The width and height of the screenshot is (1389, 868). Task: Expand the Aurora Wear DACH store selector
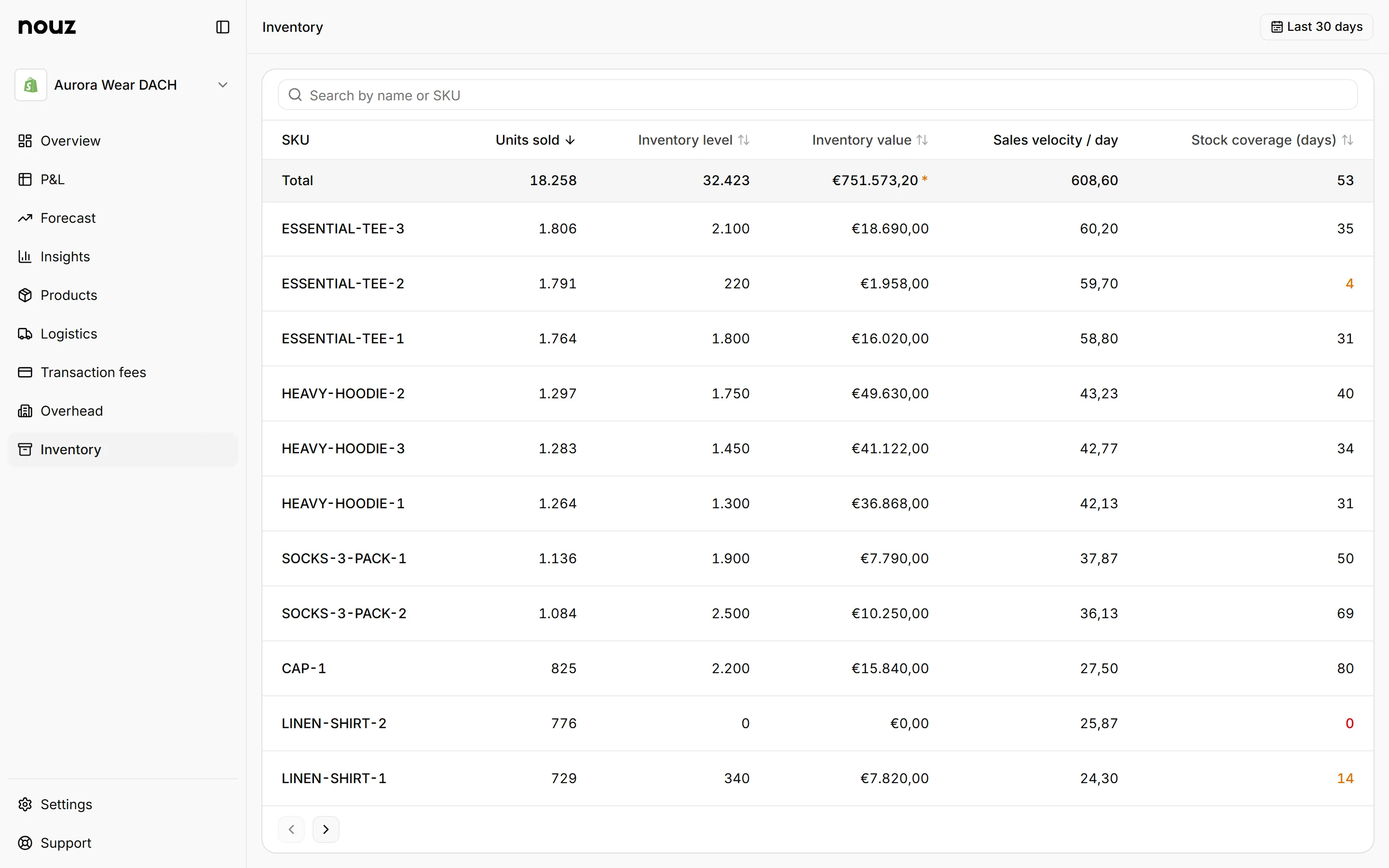tap(123, 85)
